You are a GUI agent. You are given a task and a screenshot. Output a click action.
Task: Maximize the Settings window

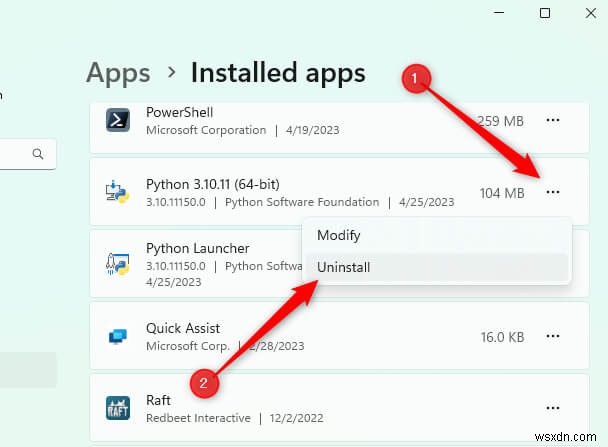pyautogui.click(x=545, y=13)
